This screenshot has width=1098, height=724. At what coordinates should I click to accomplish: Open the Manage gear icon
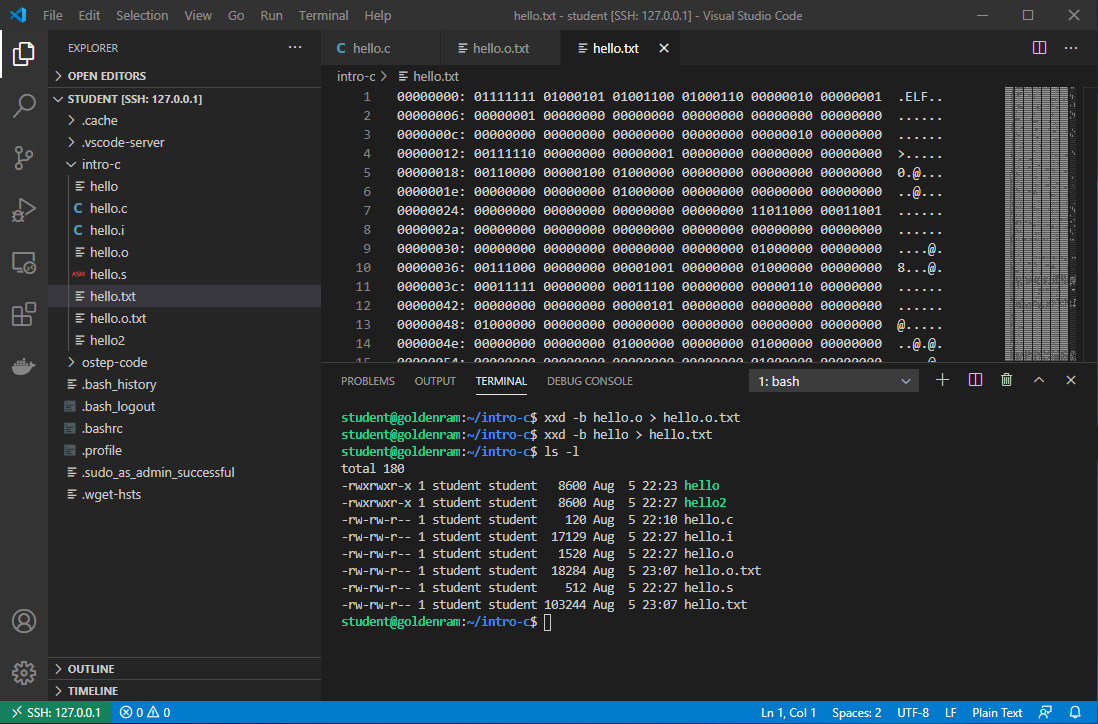[x=24, y=673]
